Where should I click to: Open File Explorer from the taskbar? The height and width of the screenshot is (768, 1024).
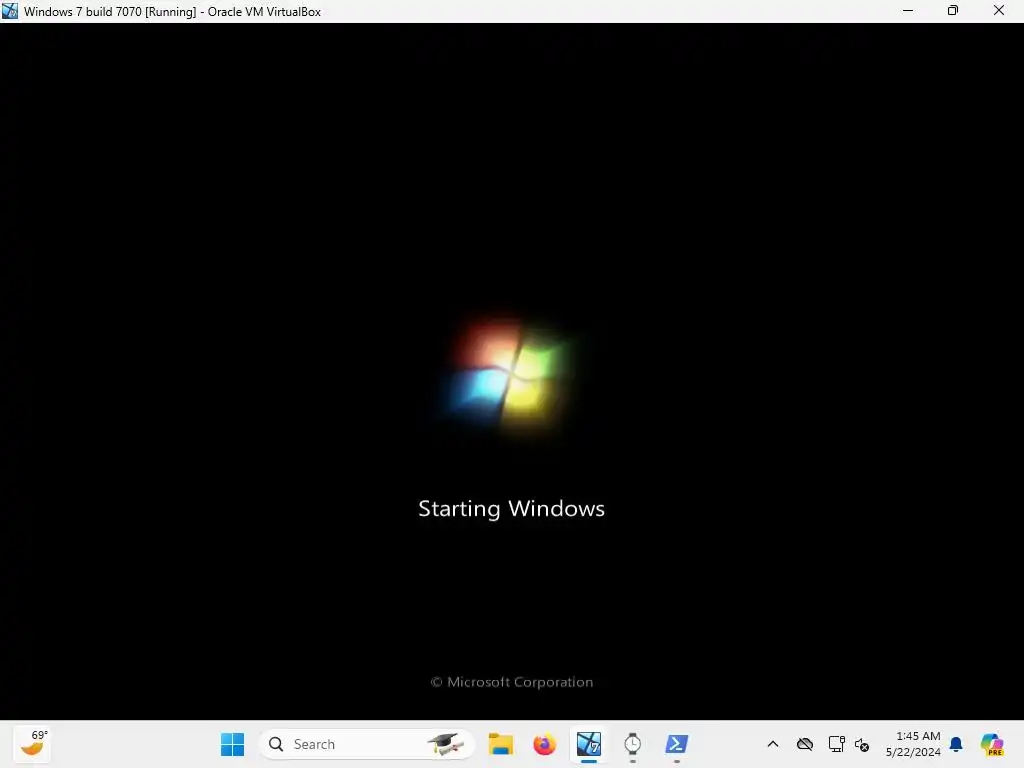pyautogui.click(x=501, y=744)
